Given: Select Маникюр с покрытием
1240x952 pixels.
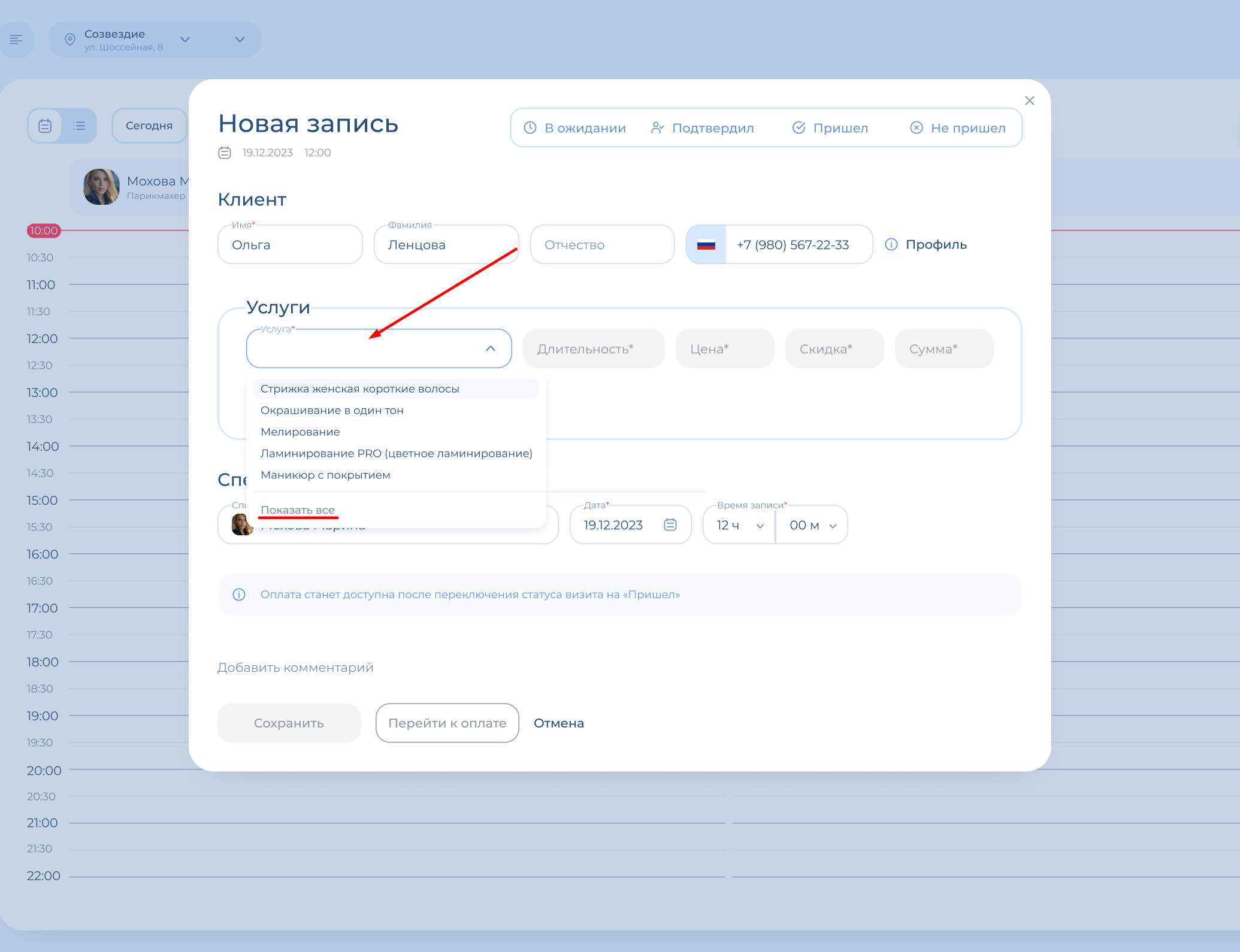Looking at the screenshot, I should [x=396, y=475].
